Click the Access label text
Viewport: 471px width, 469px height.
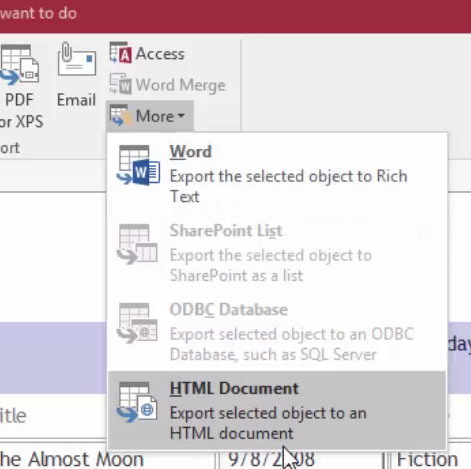click(160, 54)
